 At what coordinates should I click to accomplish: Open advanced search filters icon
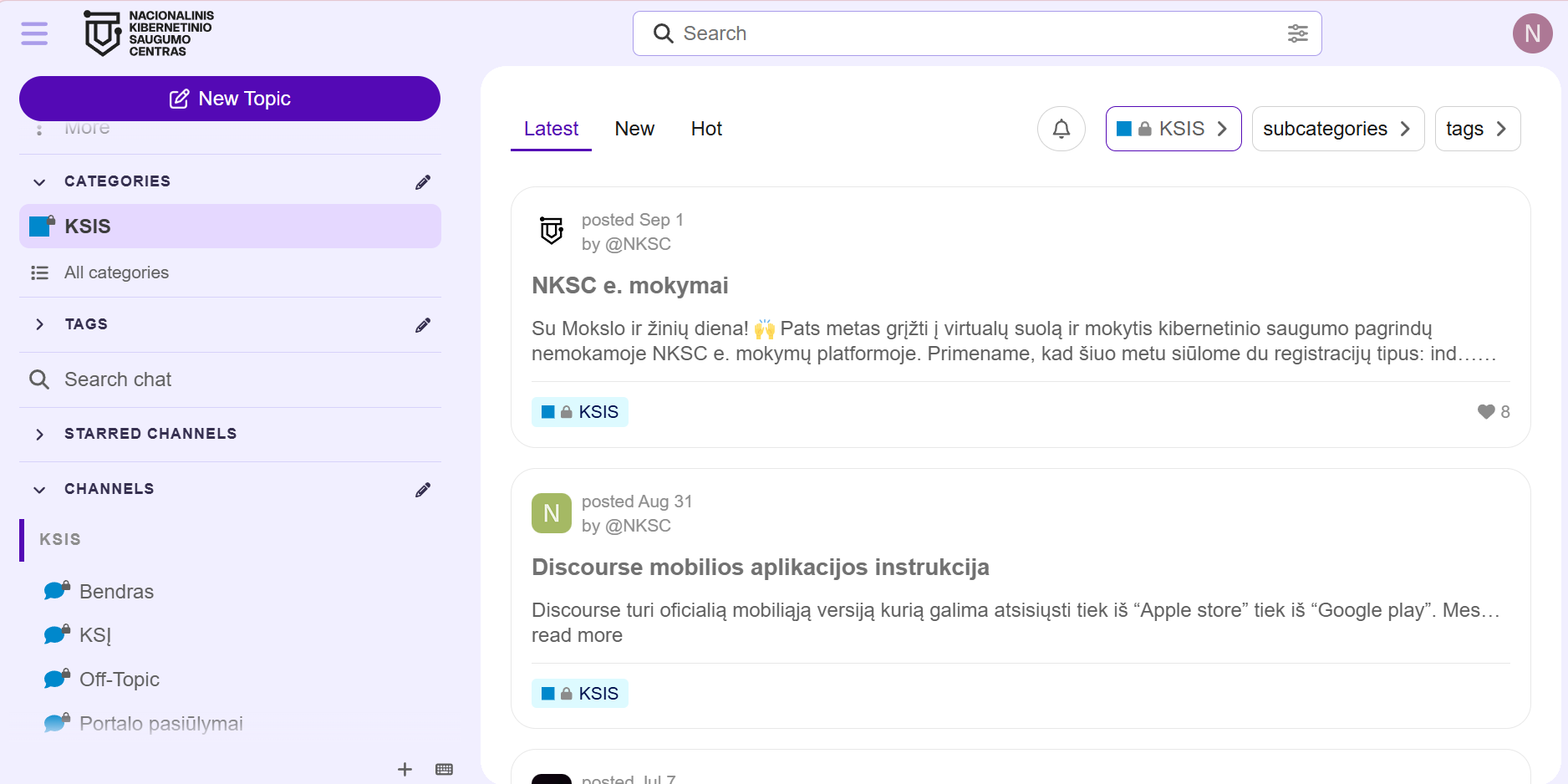(x=1297, y=33)
